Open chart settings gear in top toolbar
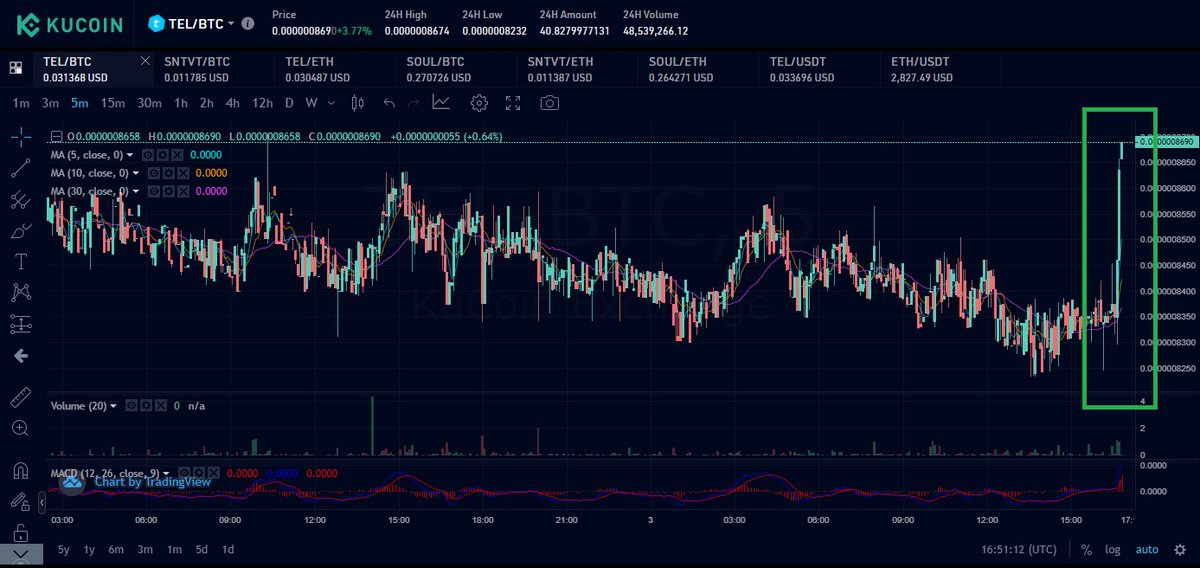The height and width of the screenshot is (568, 1200). coord(479,102)
